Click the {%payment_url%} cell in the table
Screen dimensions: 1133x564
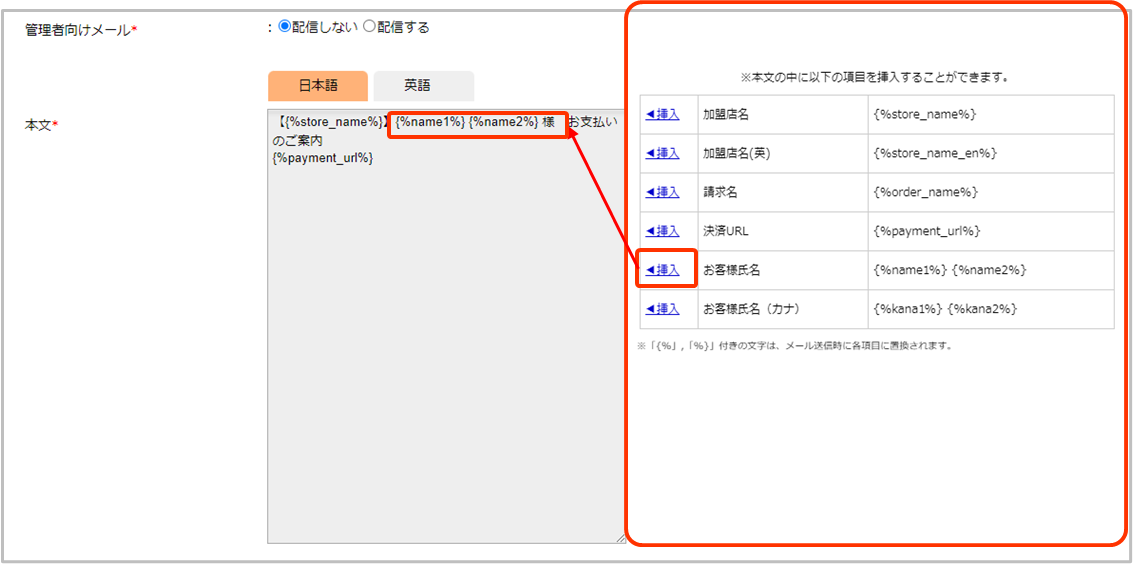[x=926, y=231]
